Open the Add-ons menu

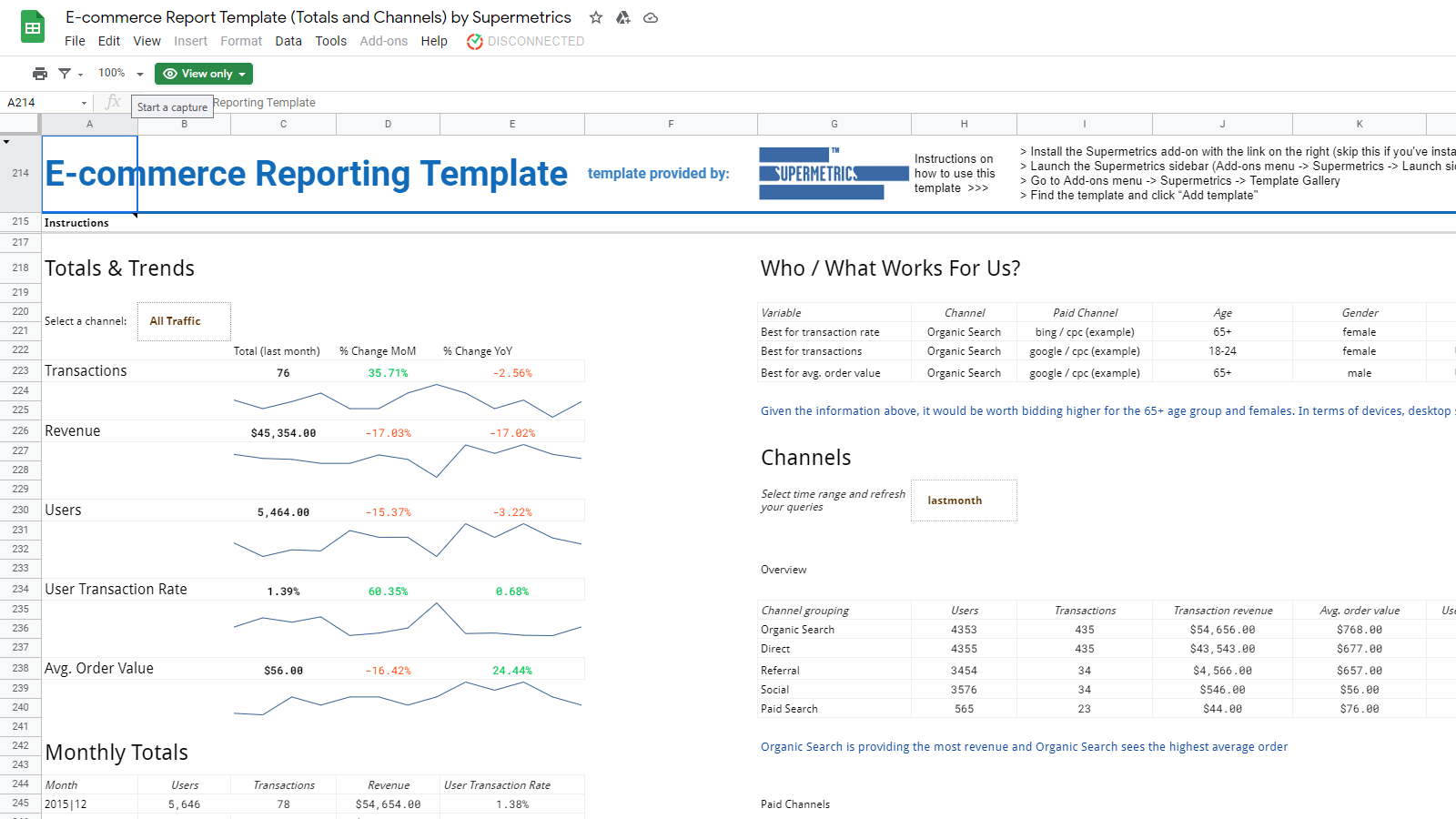click(383, 41)
